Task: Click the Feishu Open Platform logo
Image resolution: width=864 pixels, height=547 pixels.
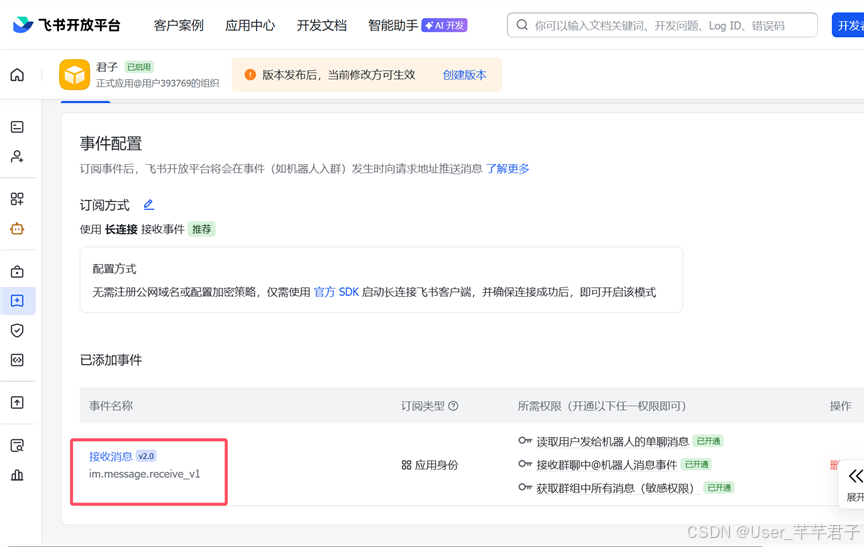Action: pyautogui.click(x=66, y=25)
